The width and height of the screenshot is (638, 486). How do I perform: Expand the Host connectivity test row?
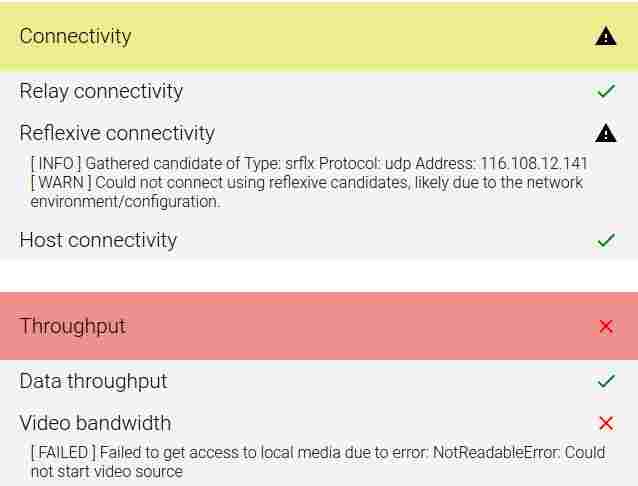(319, 240)
